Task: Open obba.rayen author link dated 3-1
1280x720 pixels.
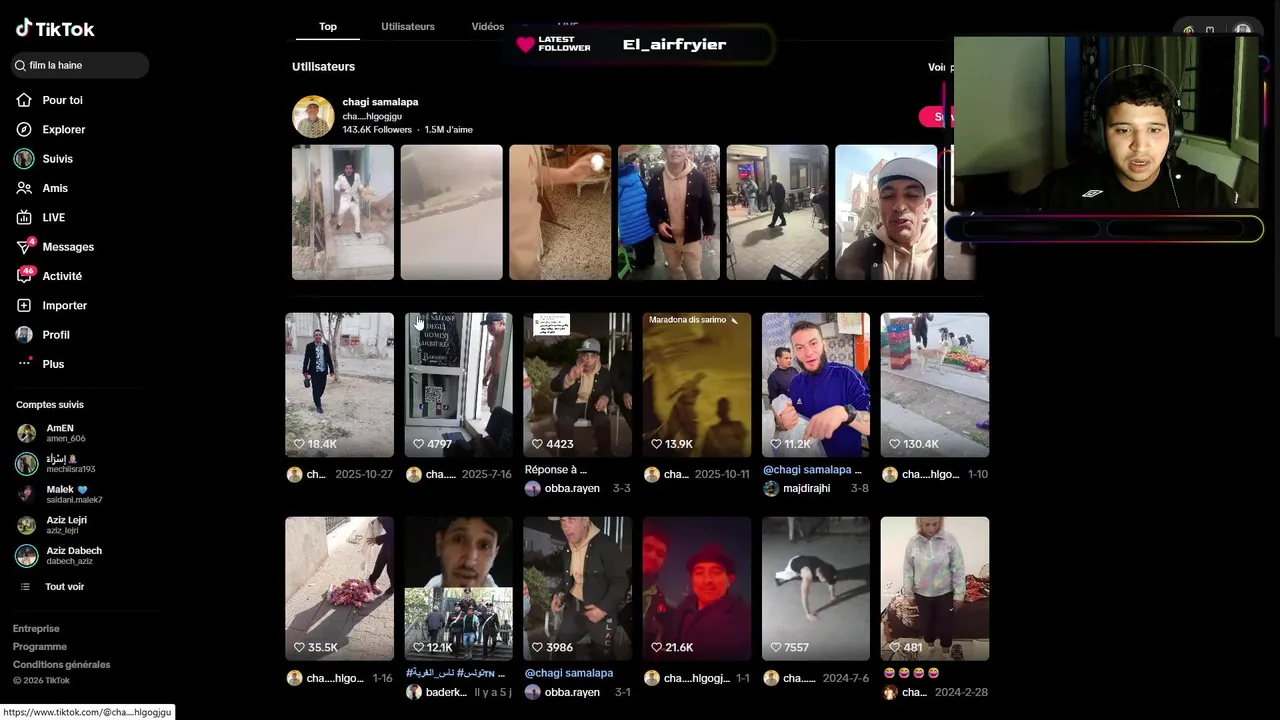Action: coord(572,693)
